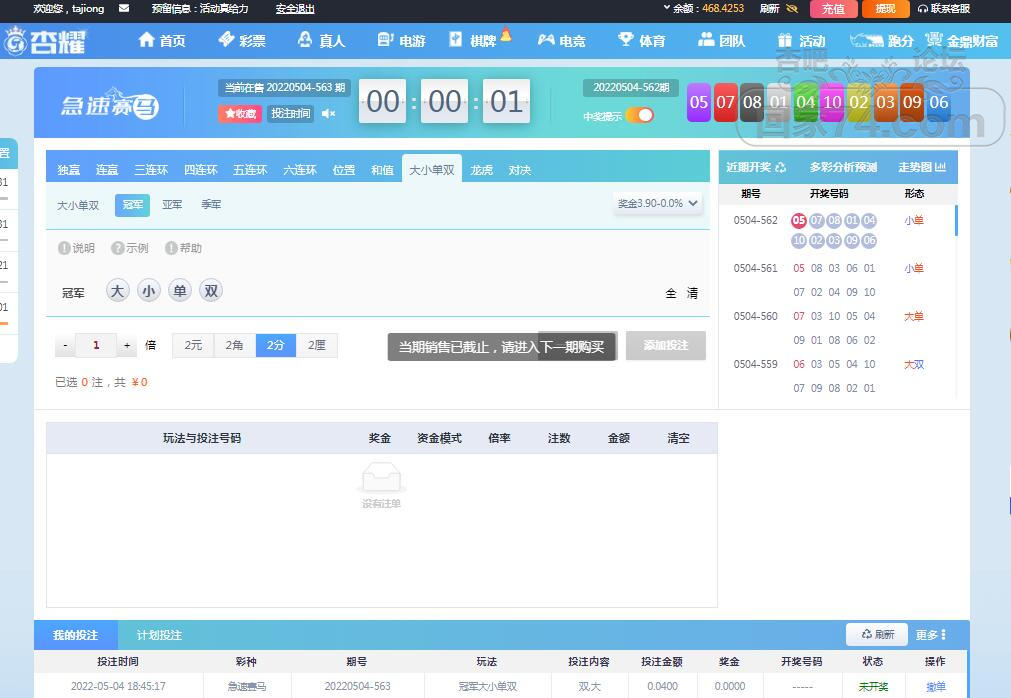The width and height of the screenshot is (1011, 698).
Task: Go to 首页 home menu
Action: coord(162,41)
